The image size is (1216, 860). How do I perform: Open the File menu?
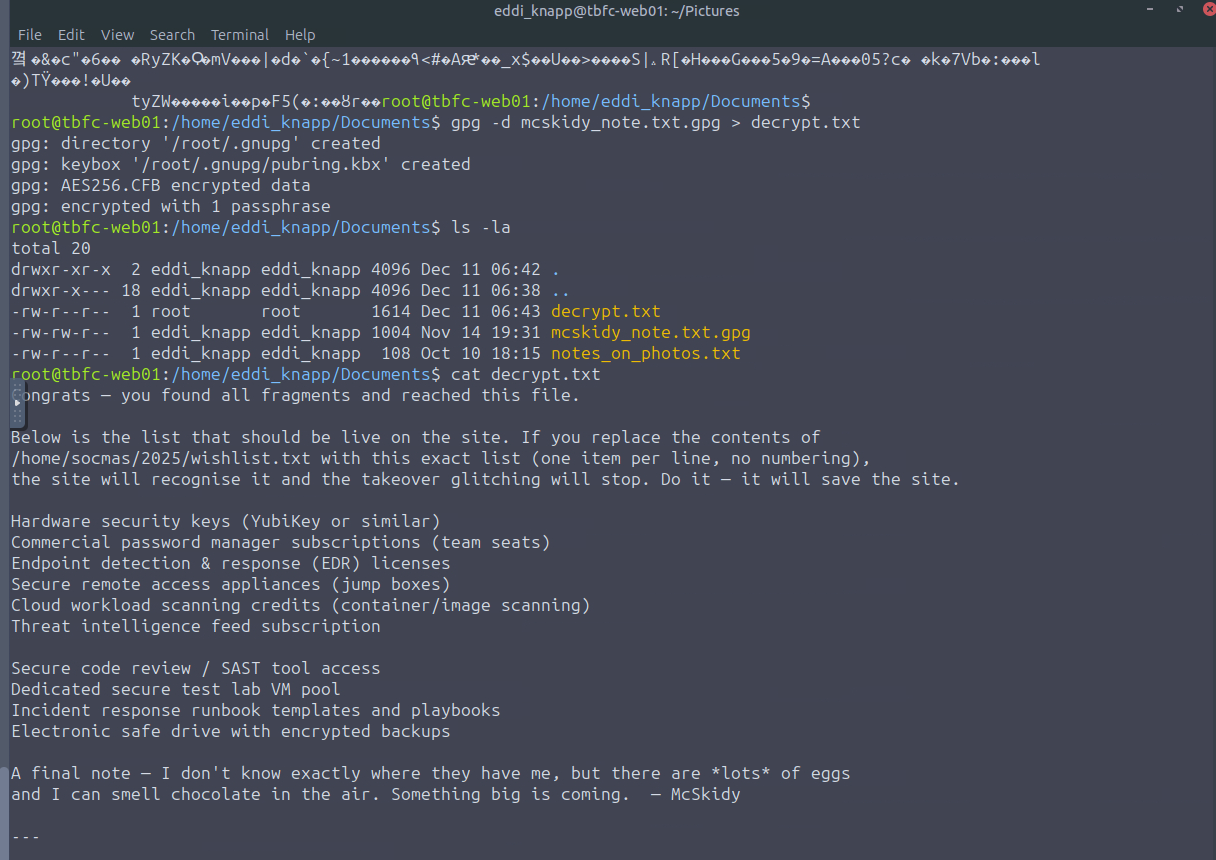coord(30,35)
